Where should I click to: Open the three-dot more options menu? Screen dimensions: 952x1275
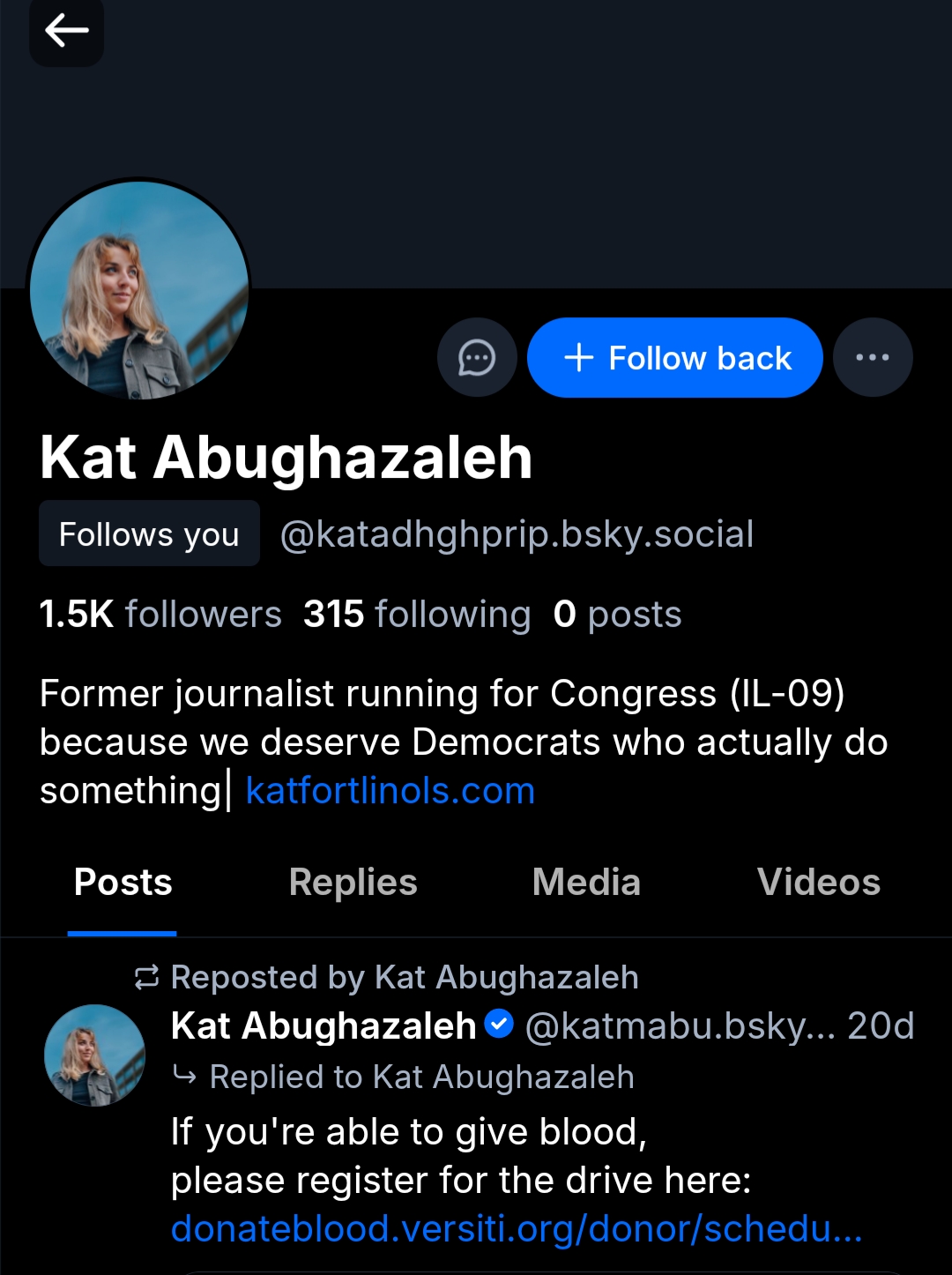click(872, 358)
